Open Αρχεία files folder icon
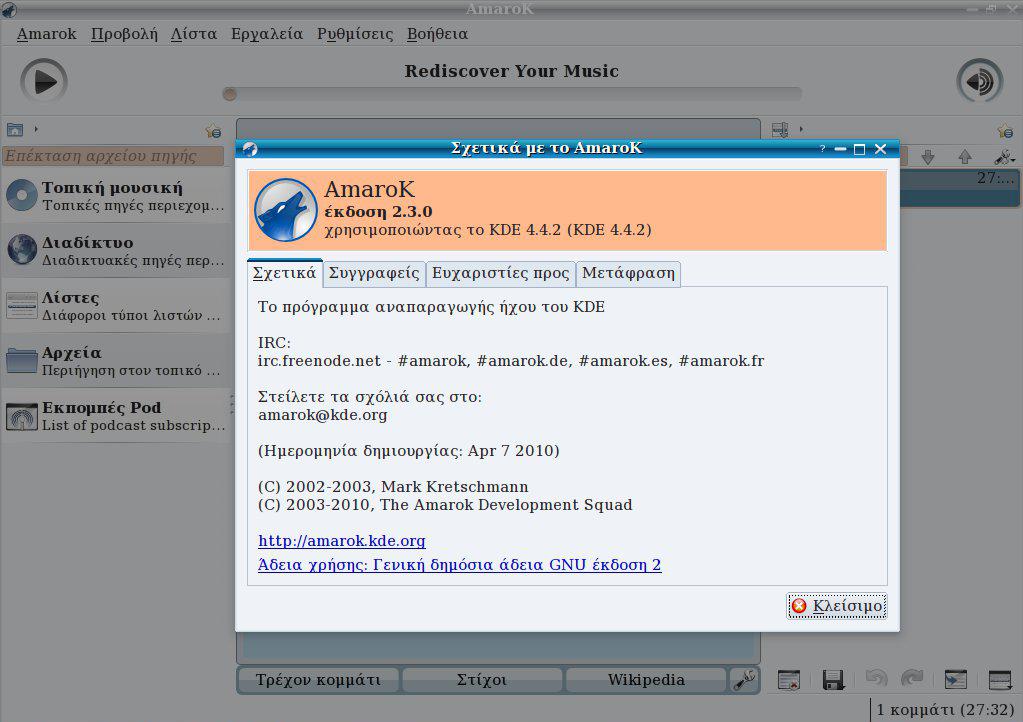The image size is (1023, 722). tap(22, 360)
